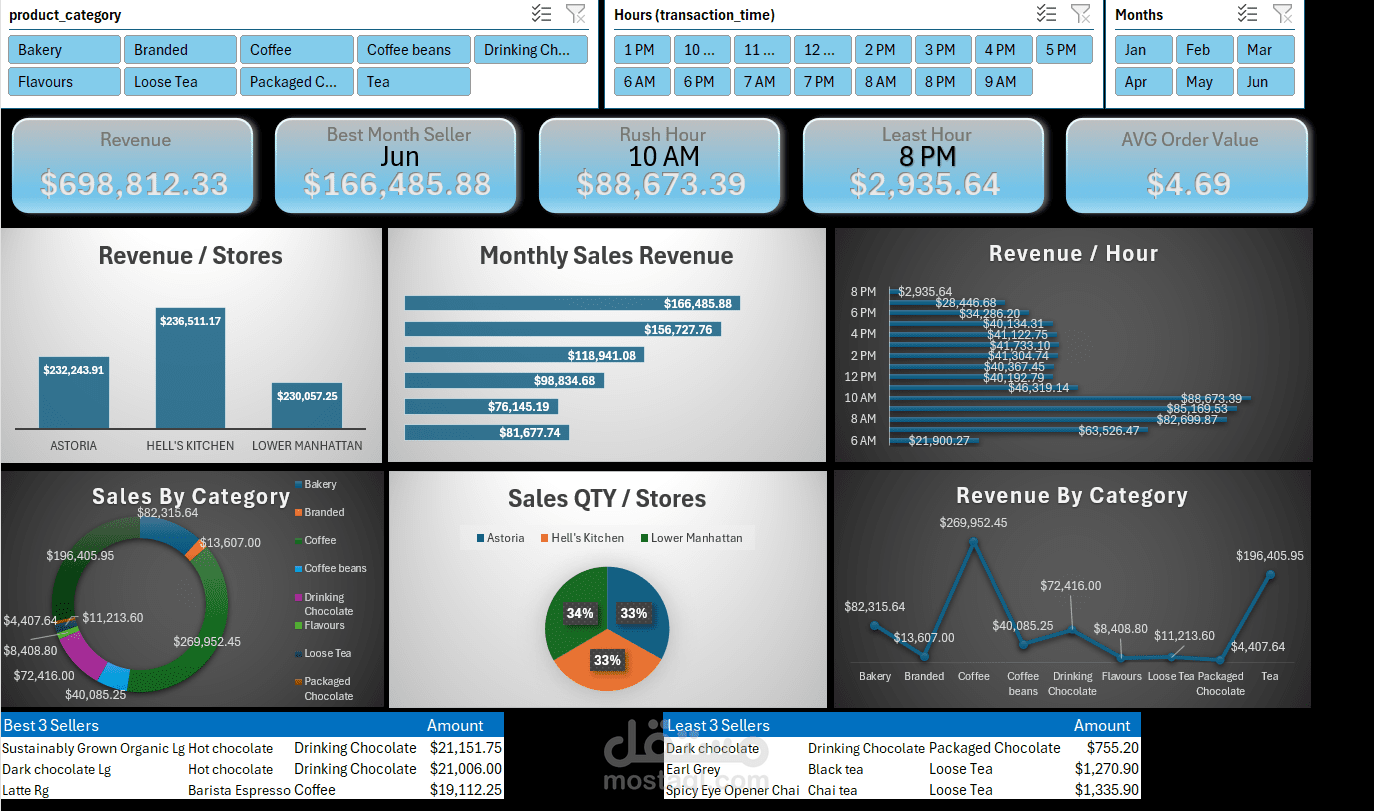Click Hell's Kitchen legend entry in pie chart
The height and width of the screenshot is (811, 1374).
[x=581, y=538]
